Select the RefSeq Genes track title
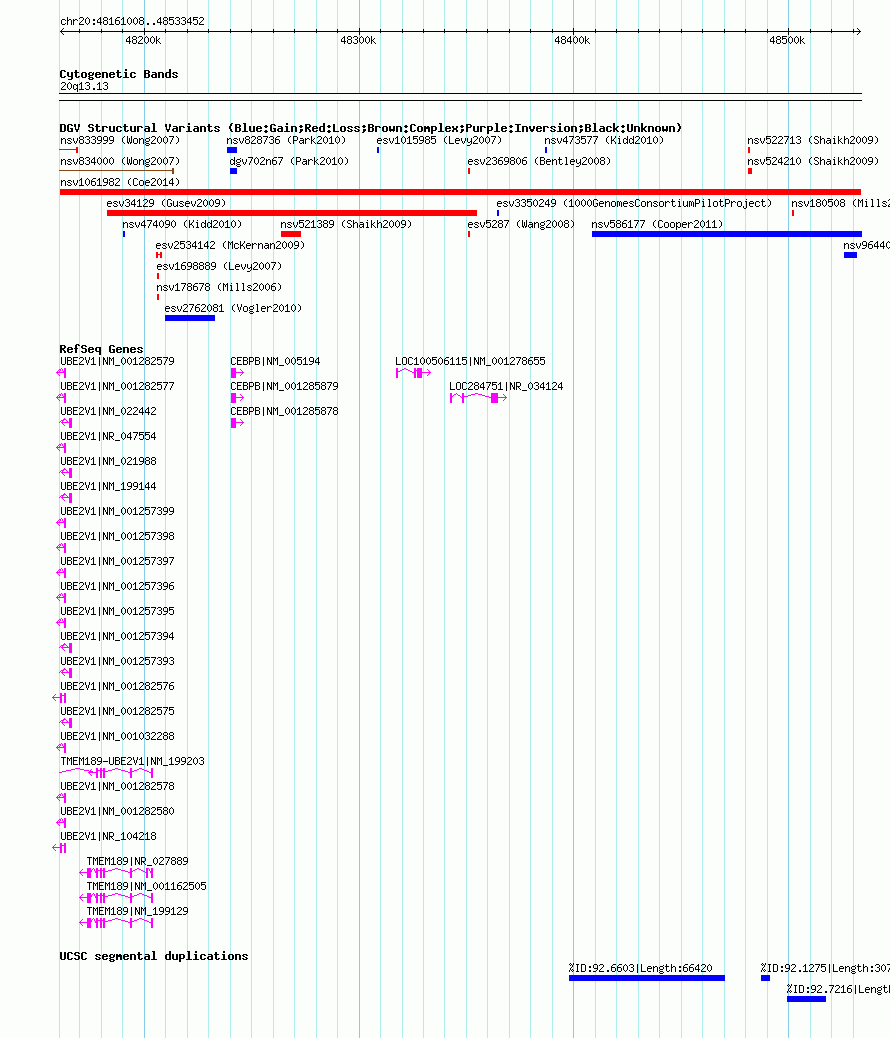This screenshot has height=1038, width=890. [101, 349]
